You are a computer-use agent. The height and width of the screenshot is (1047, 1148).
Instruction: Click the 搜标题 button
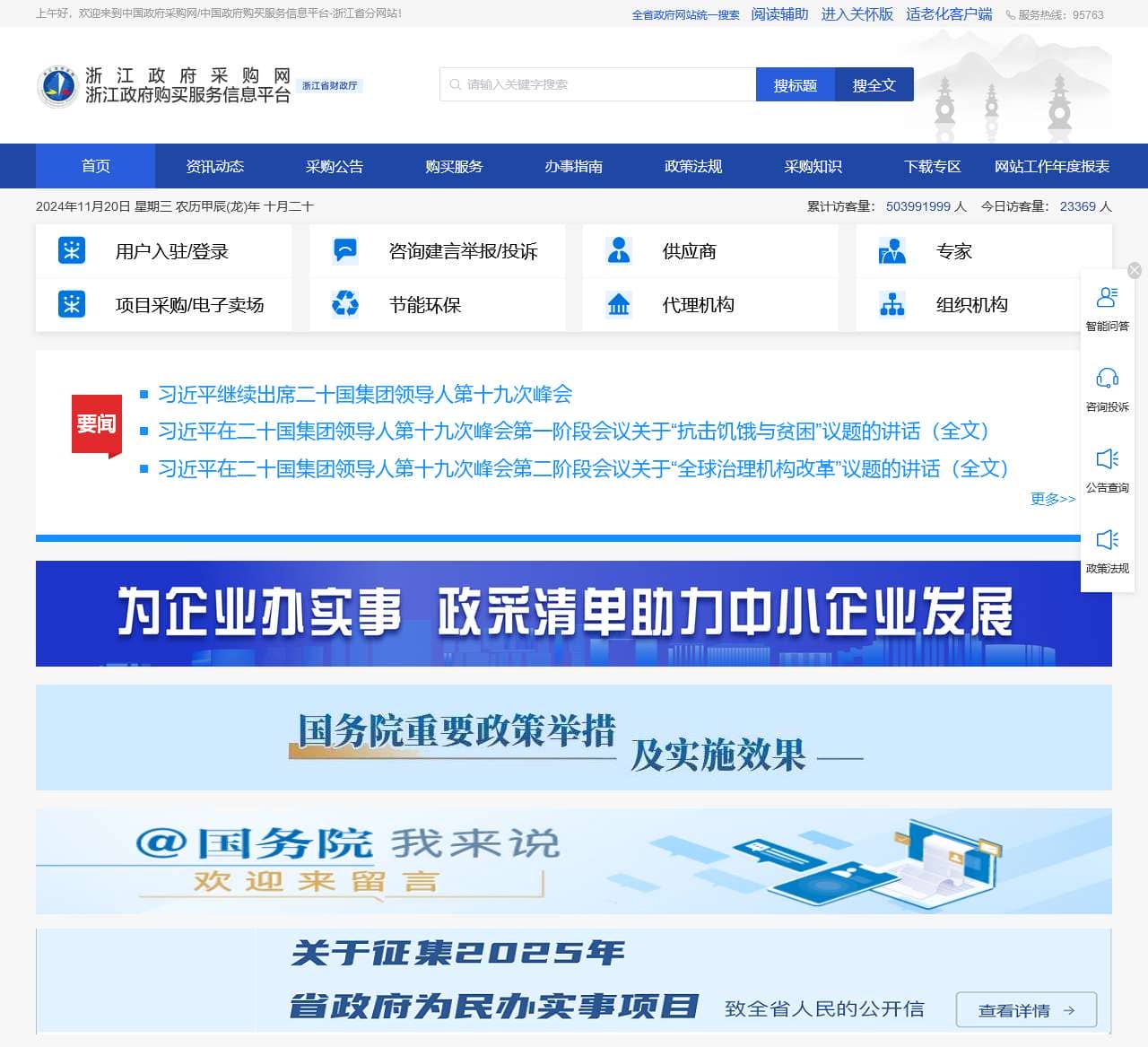pyautogui.click(x=796, y=84)
